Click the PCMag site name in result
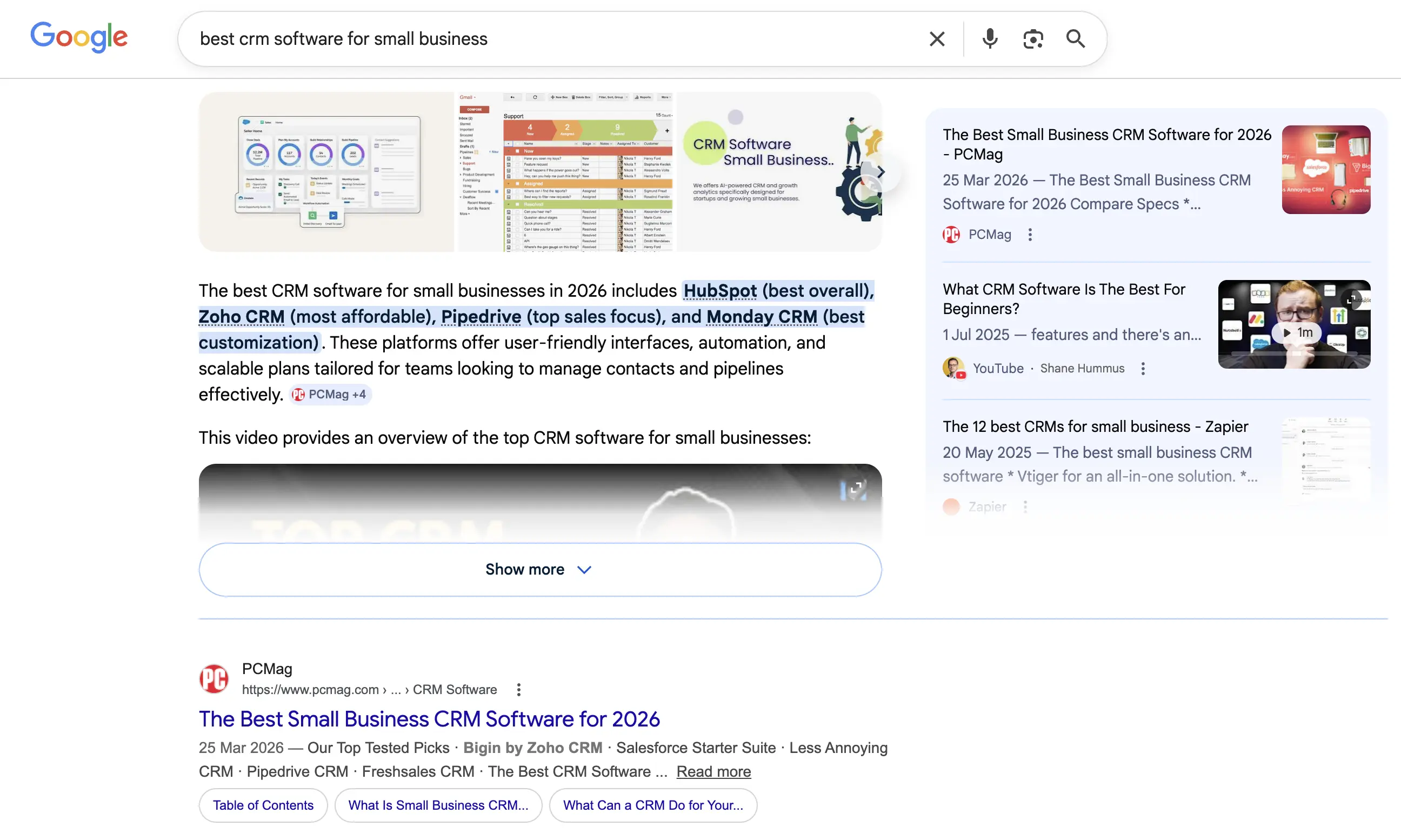Image resolution: width=1401 pixels, height=840 pixels. (x=267, y=669)
